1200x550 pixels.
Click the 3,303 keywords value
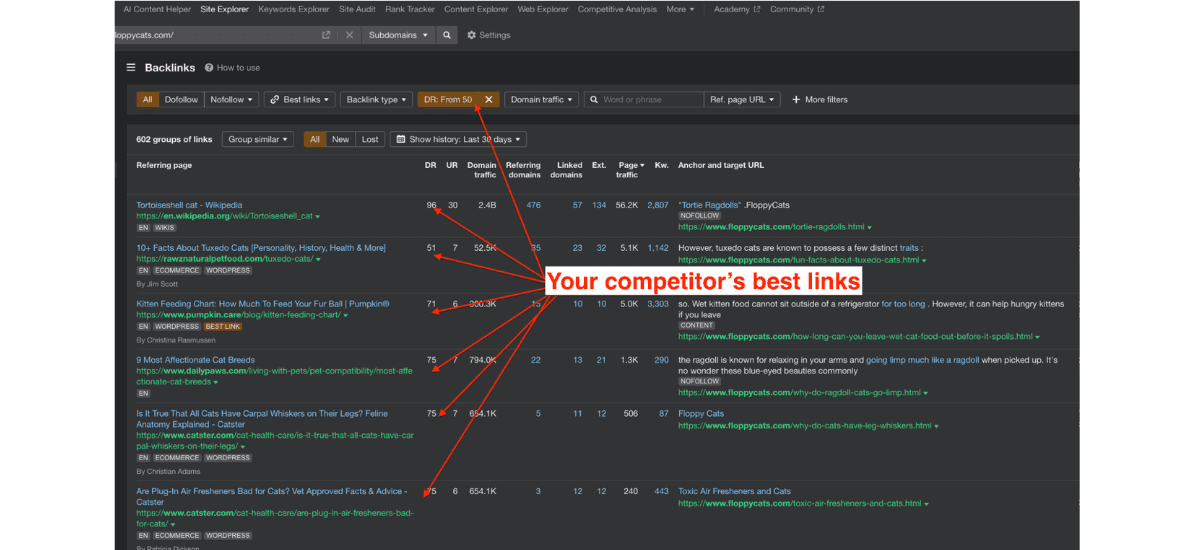coord(658,303)
